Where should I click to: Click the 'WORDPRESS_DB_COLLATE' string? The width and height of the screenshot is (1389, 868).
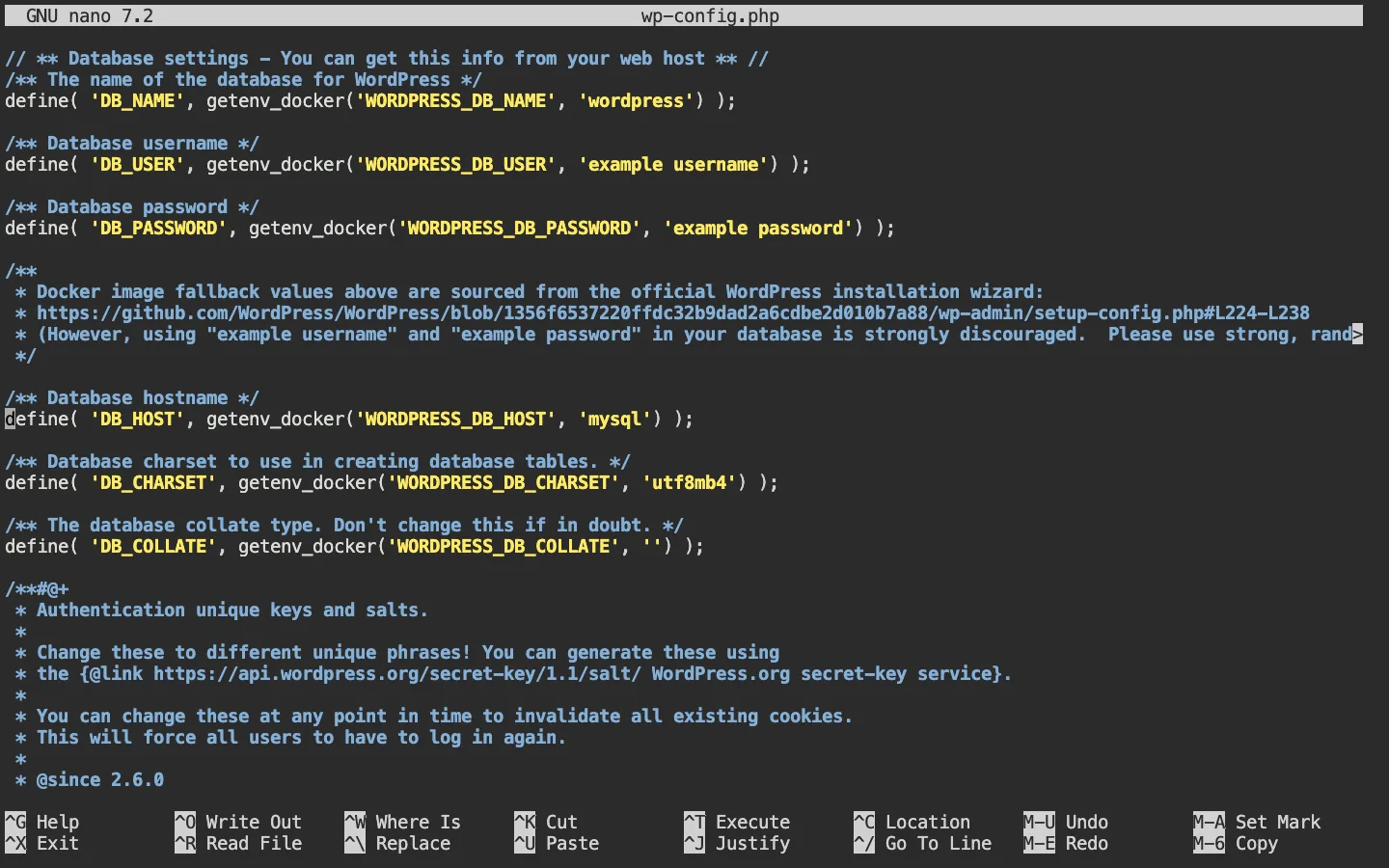click(x=504, y=546)
